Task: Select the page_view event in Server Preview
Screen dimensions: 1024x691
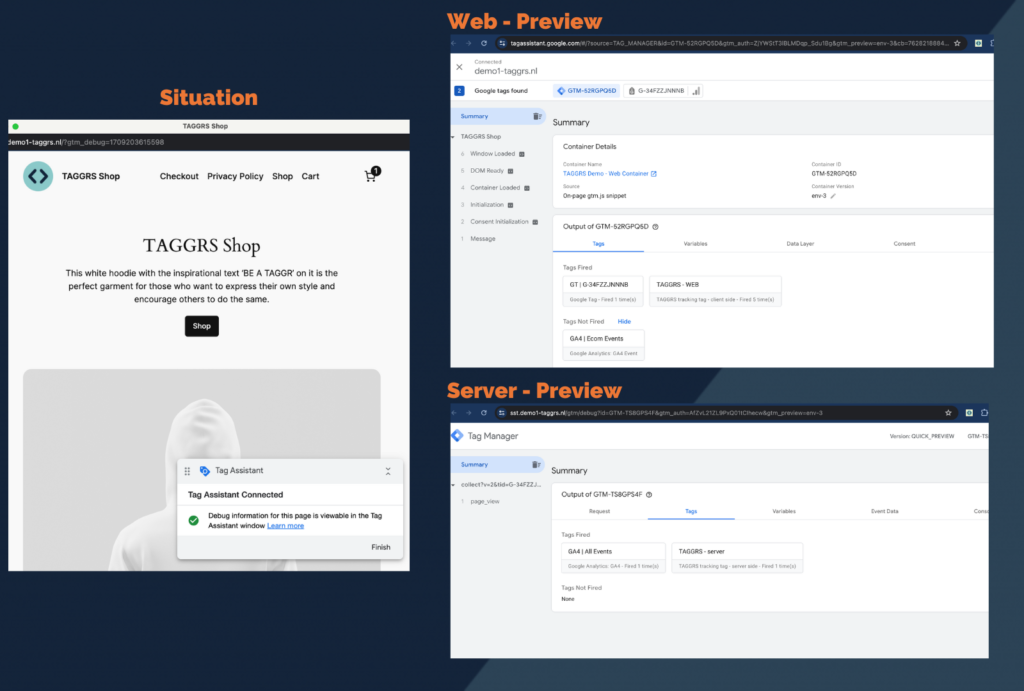Action: click(485, 502)
